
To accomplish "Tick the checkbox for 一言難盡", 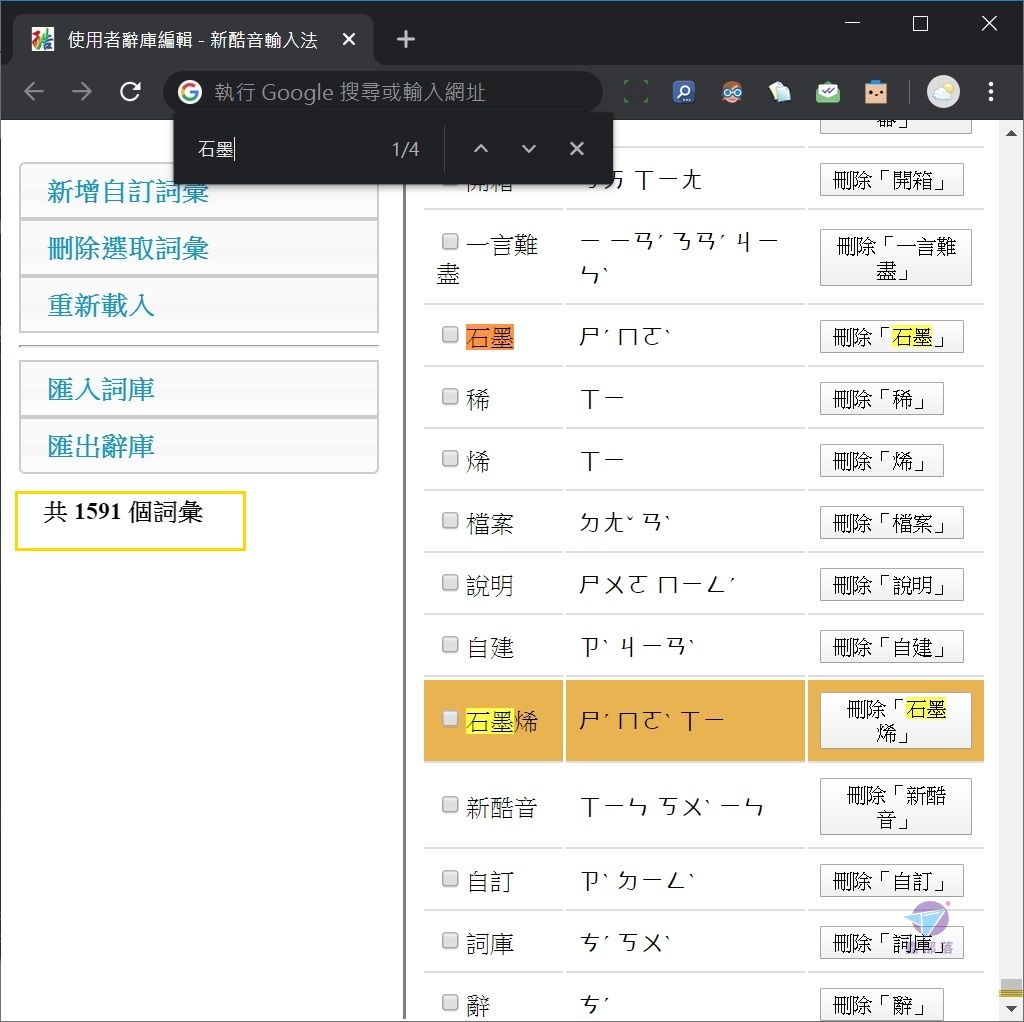I will (x=450, y=241).
